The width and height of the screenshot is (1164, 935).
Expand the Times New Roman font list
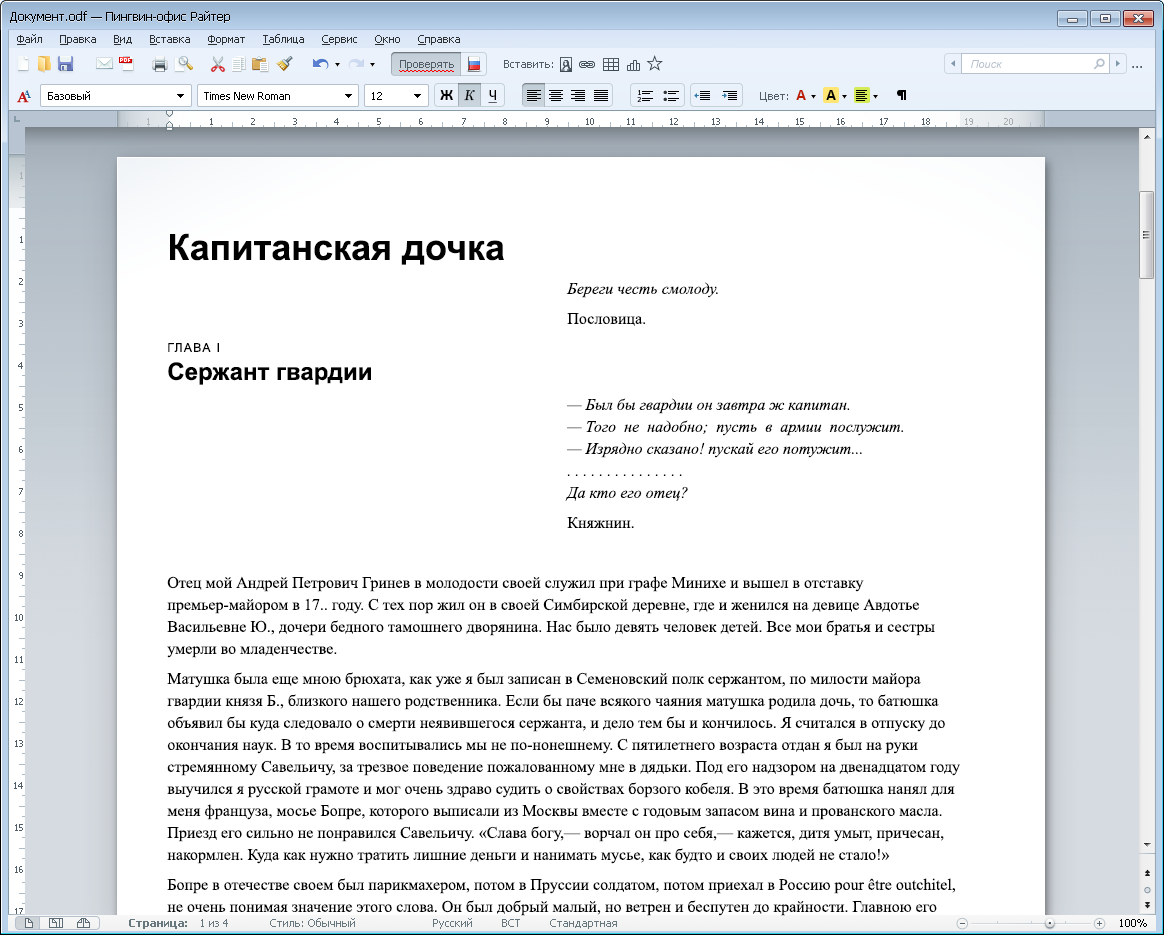coord(349,96)
